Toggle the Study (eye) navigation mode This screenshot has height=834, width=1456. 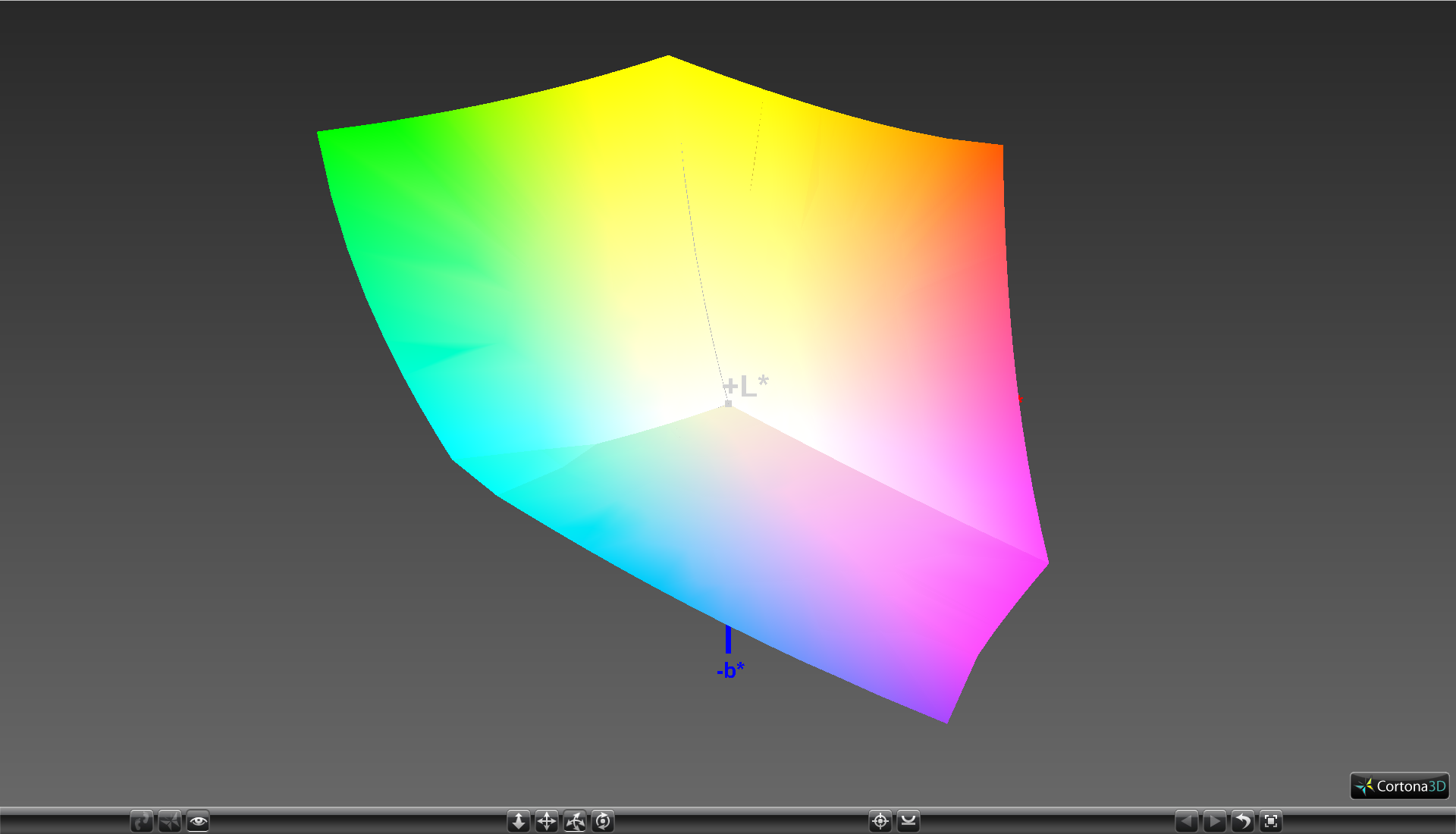(x=198, y=821)
